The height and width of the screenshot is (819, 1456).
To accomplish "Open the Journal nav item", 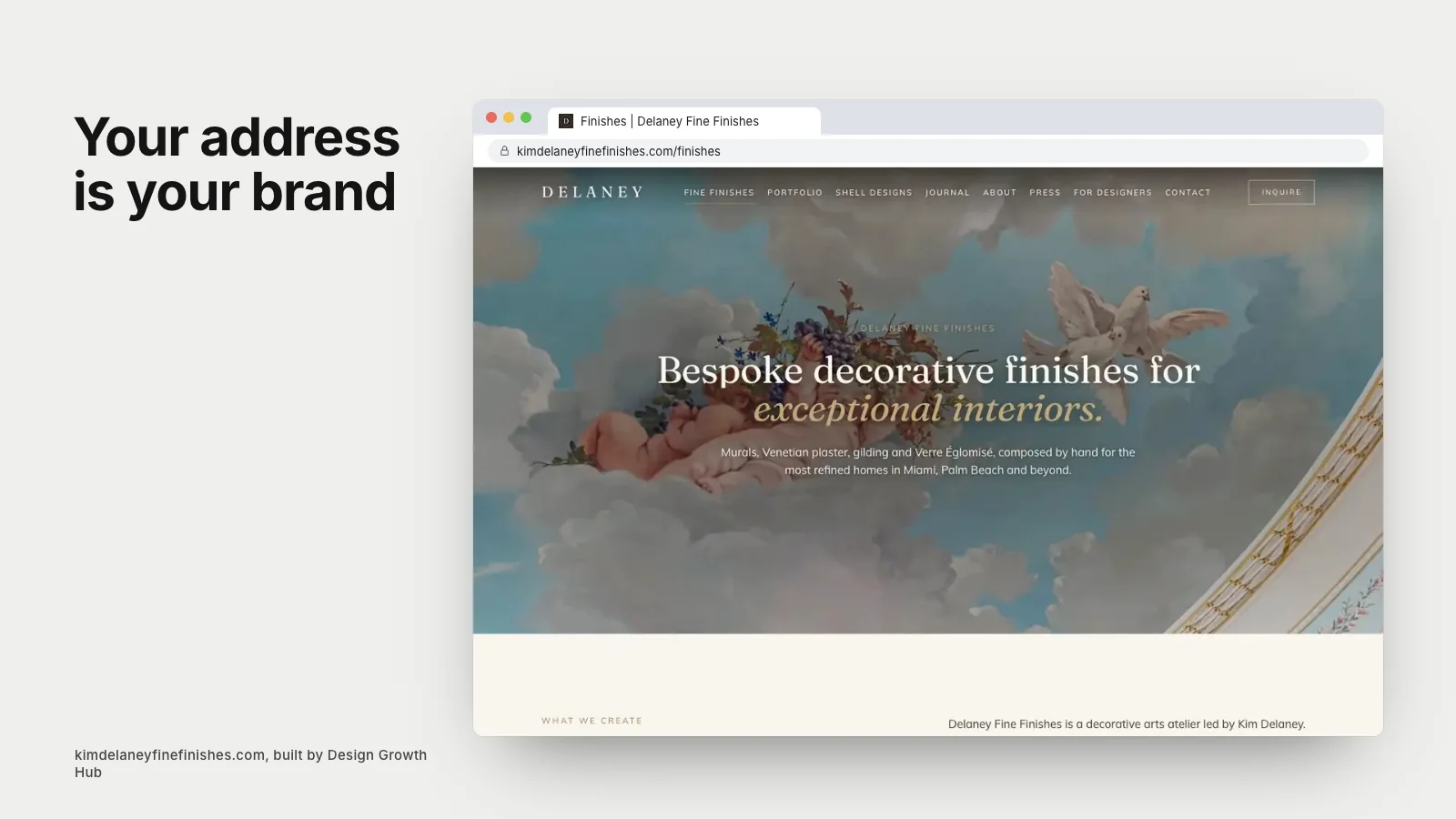I will coord(947,193).
